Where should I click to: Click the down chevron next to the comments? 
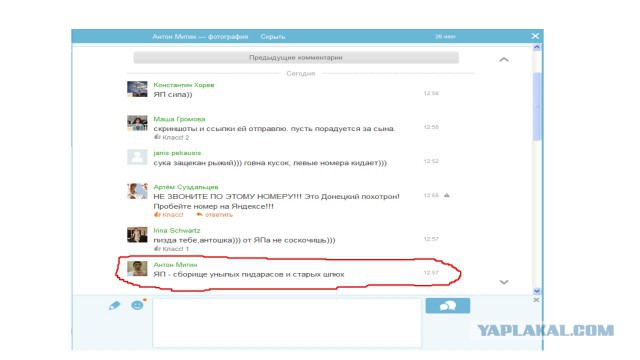tap(504, 282)
